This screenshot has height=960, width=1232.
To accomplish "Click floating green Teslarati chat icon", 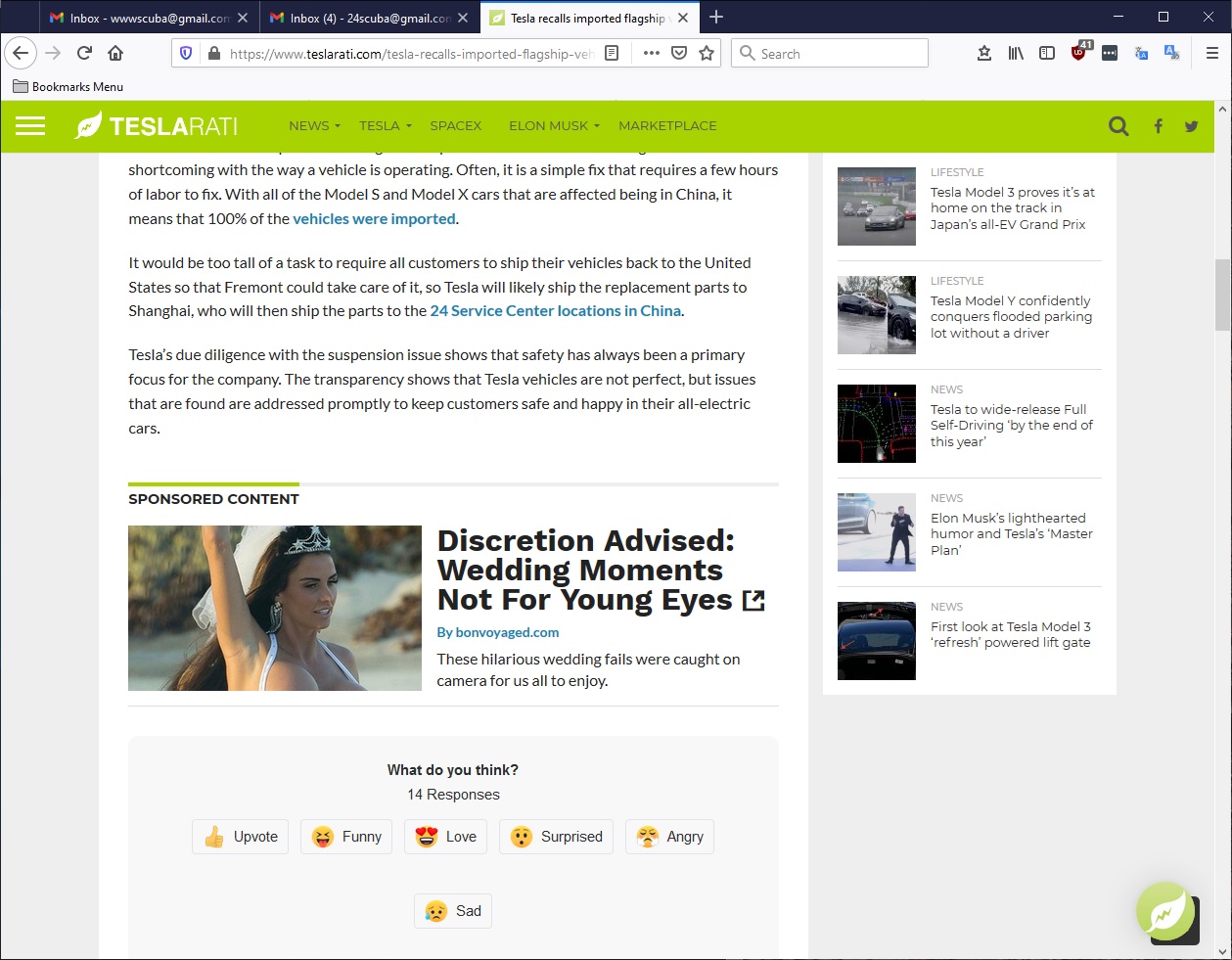I will pos(1165,911).
